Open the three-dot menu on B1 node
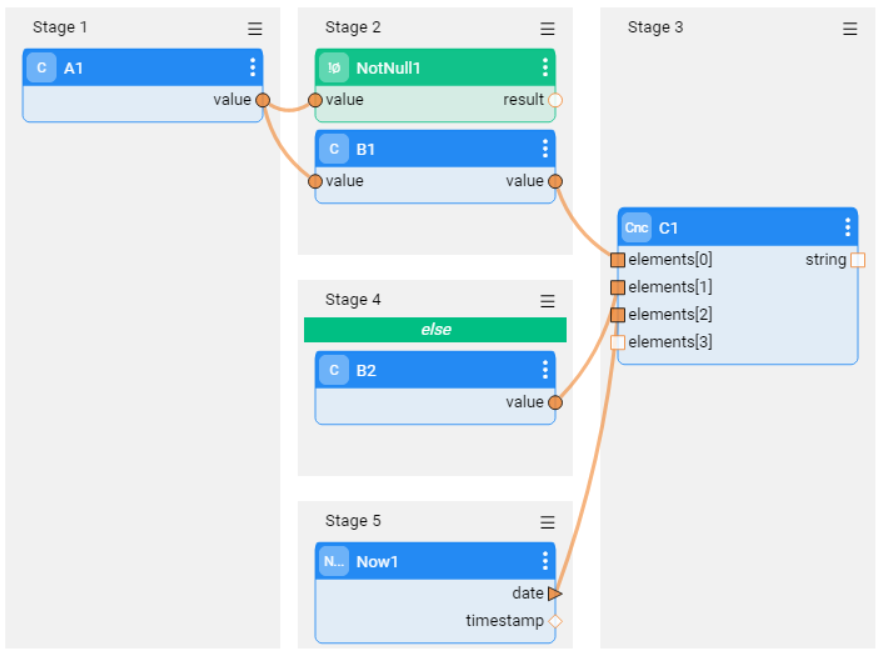Viewport: 882px width, 657px height. tap(545, 148)
